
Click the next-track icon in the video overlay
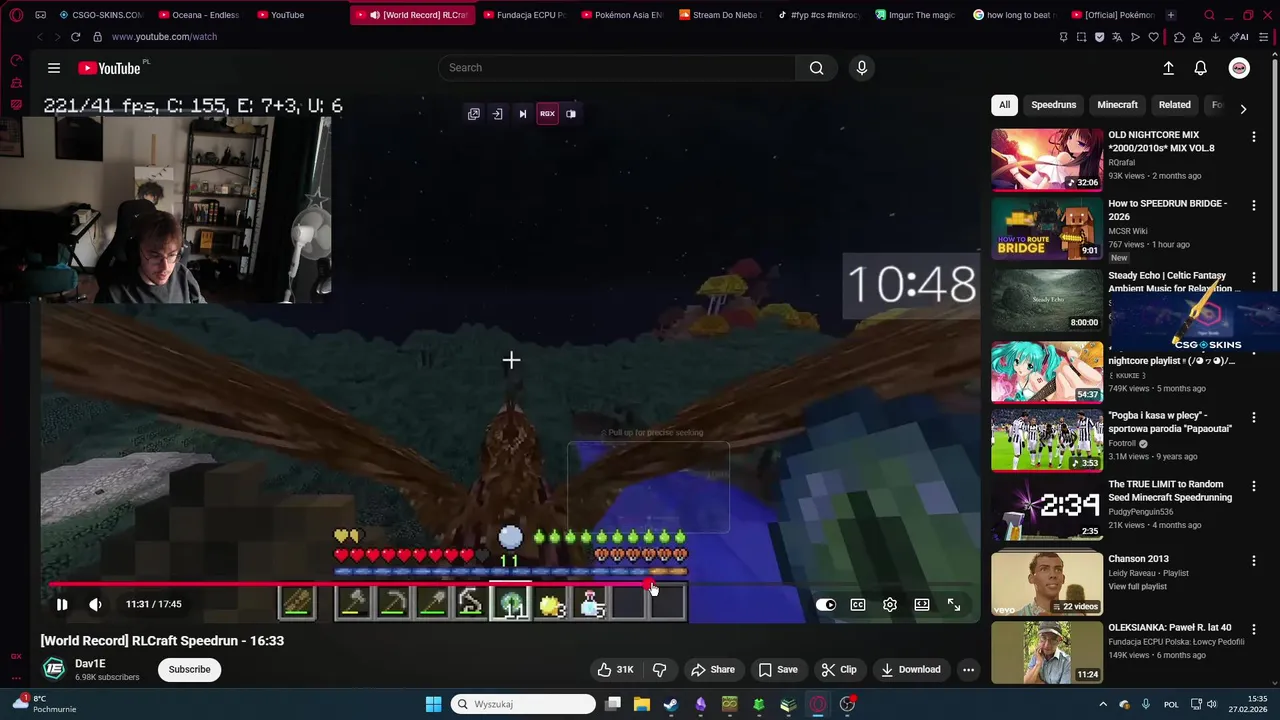[522, 114]
